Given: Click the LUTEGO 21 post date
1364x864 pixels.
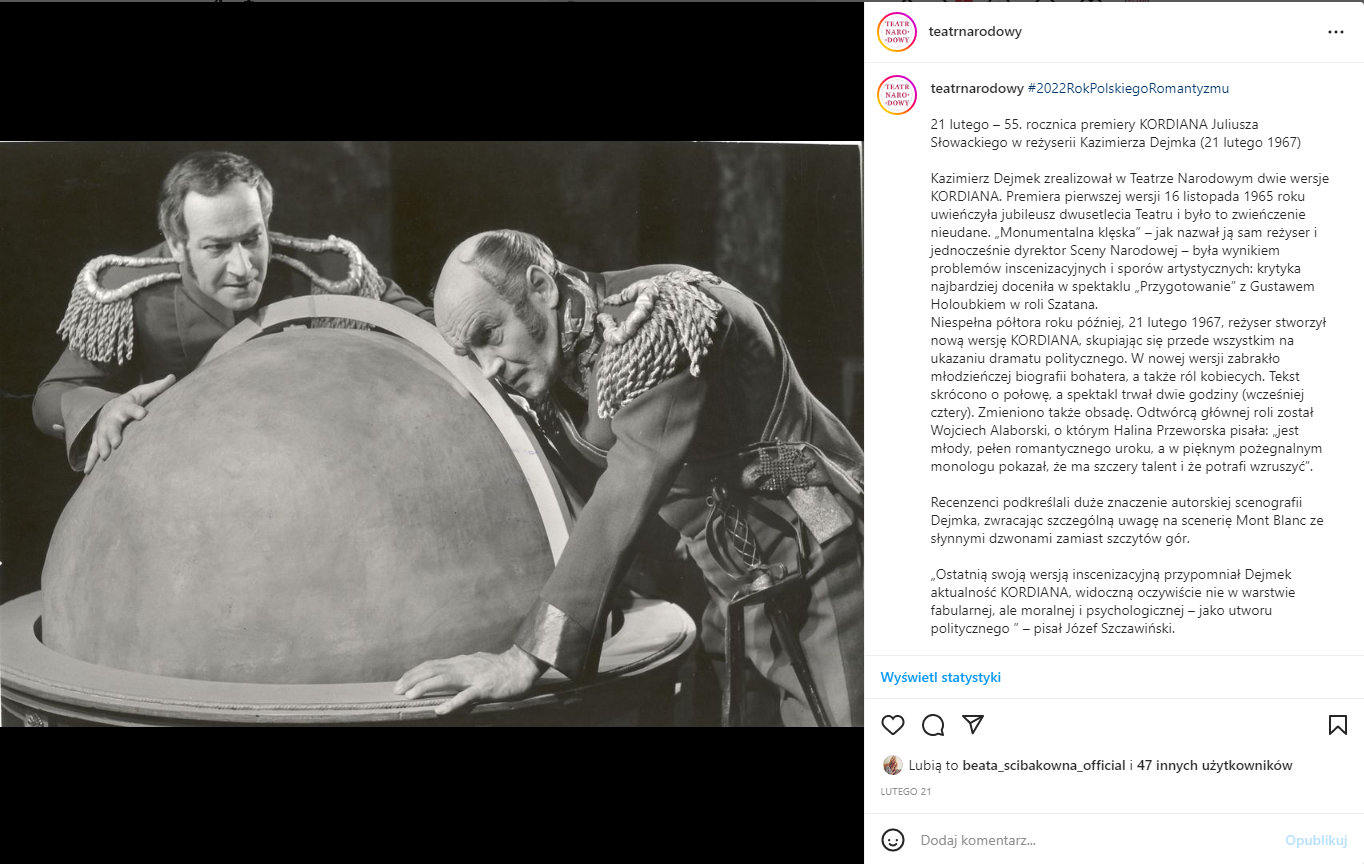Looking at the screenshot, I should pyautogui.click(x=906, y=792).
